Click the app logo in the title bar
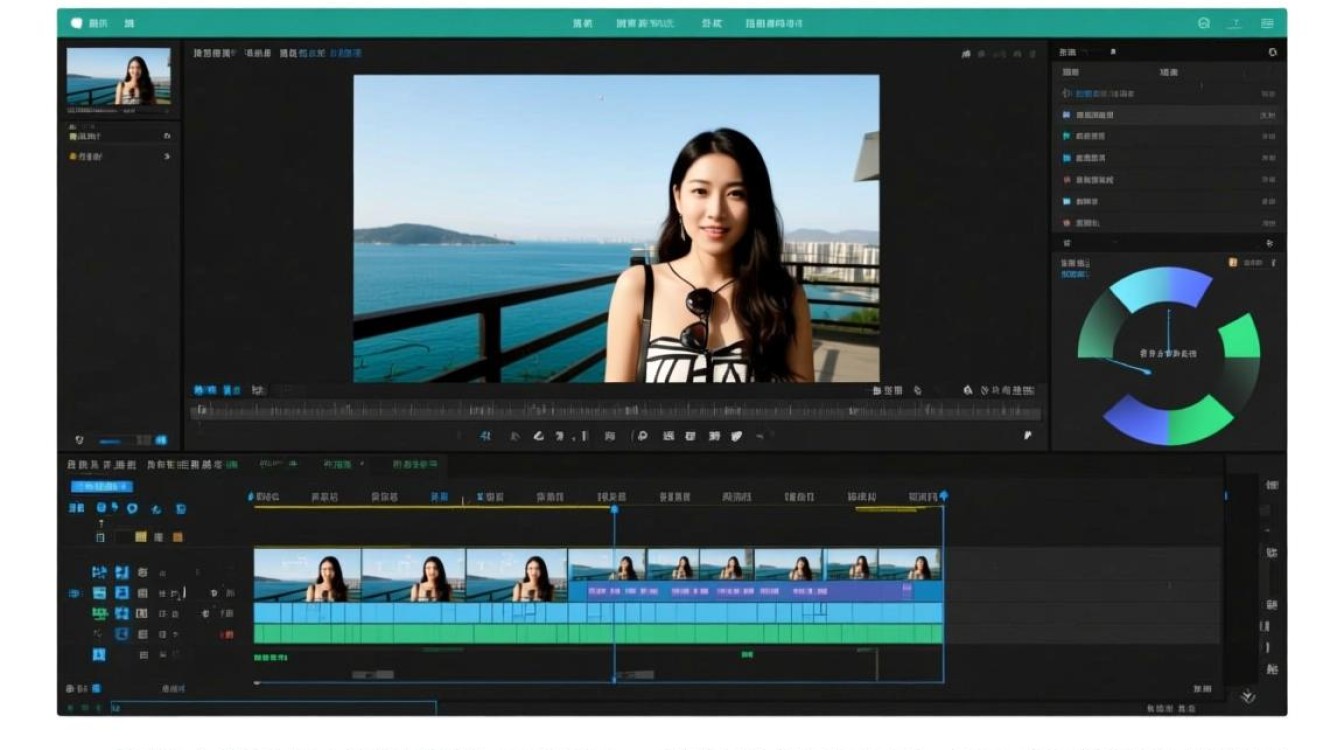Screen dimensions: 1344x750 click(77, 23)
